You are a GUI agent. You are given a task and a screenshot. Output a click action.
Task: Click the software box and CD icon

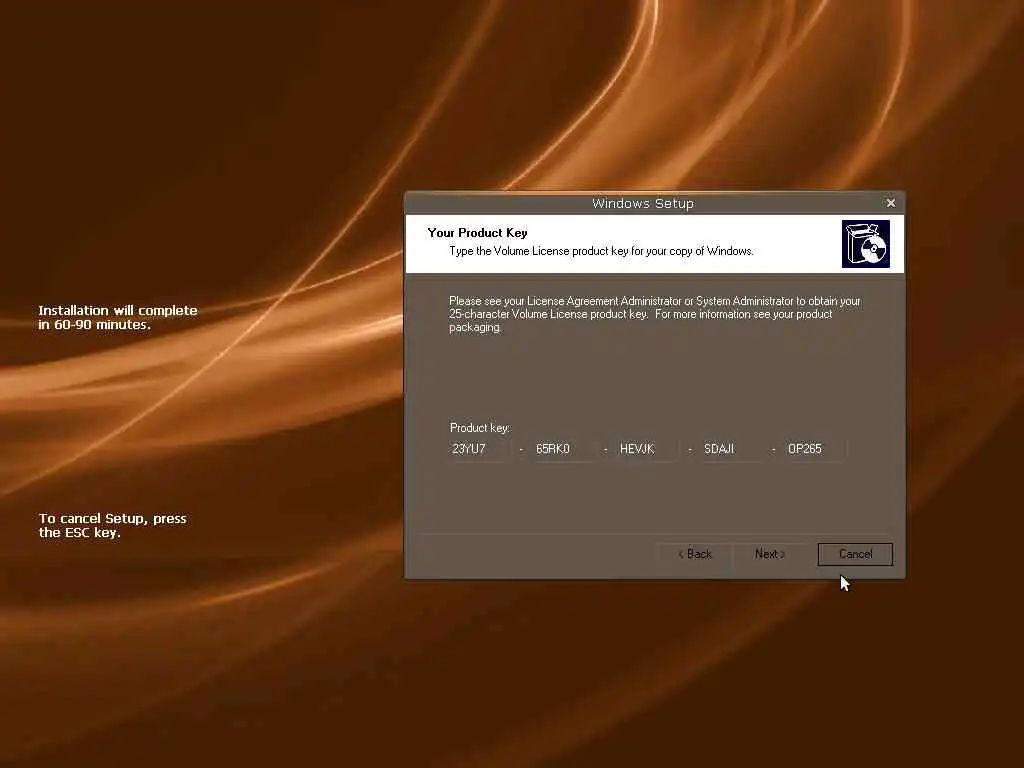click(865, 244)
